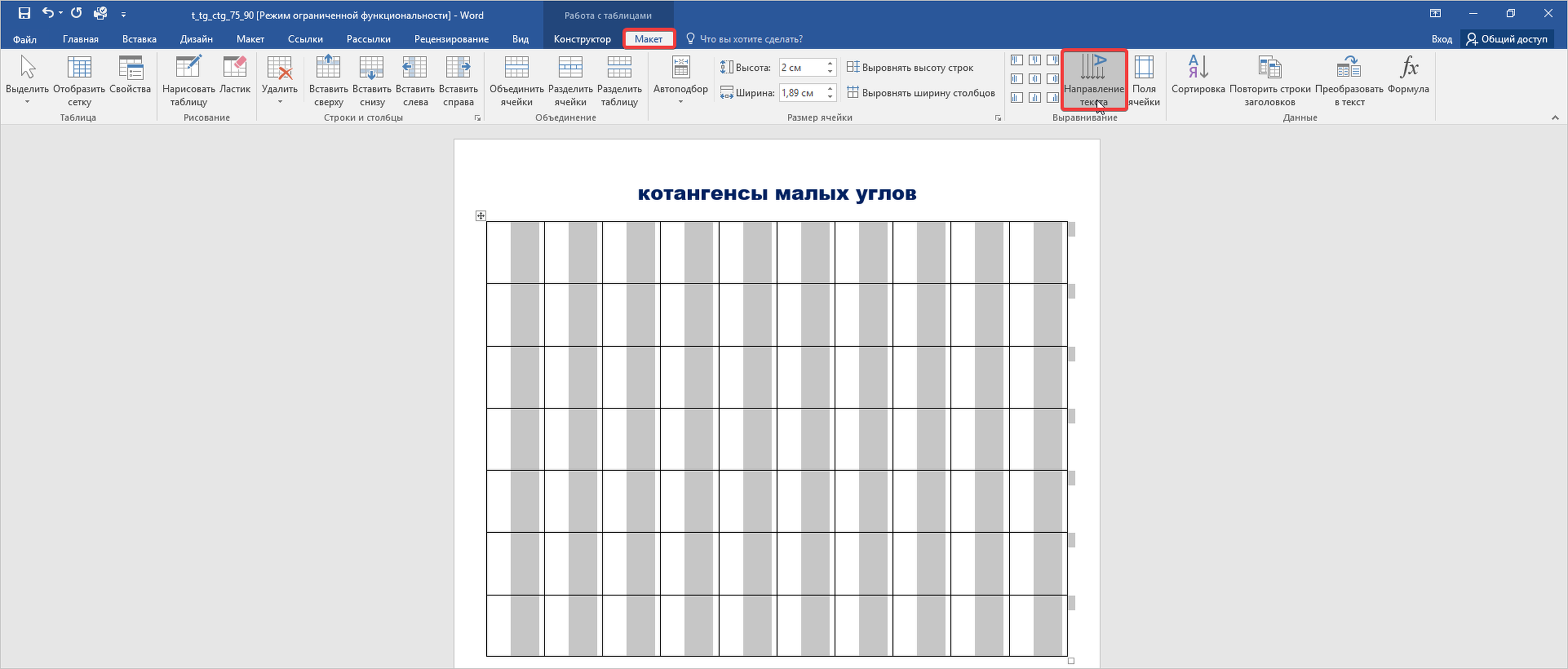The image size is (1568, 669).
Task: Select align center alignment in cell grid
Action: point(1035,79)
